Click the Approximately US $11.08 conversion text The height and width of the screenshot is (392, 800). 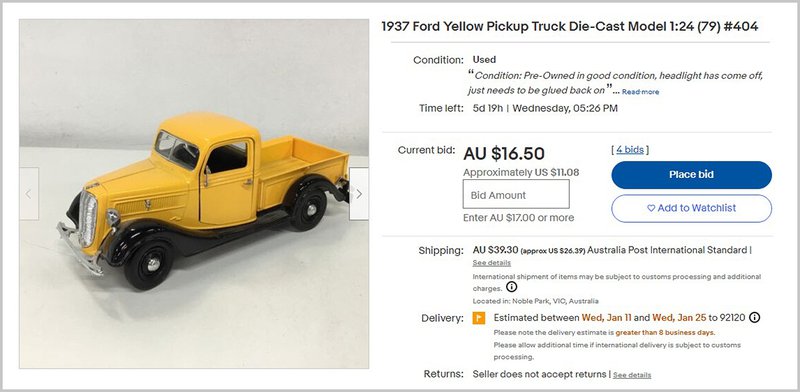pyautogui.click(x=521, y=173)
